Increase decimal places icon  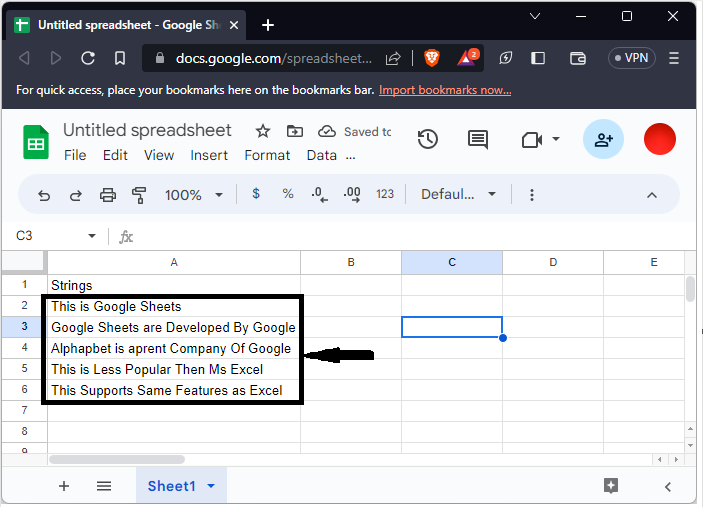pos(352,195)
